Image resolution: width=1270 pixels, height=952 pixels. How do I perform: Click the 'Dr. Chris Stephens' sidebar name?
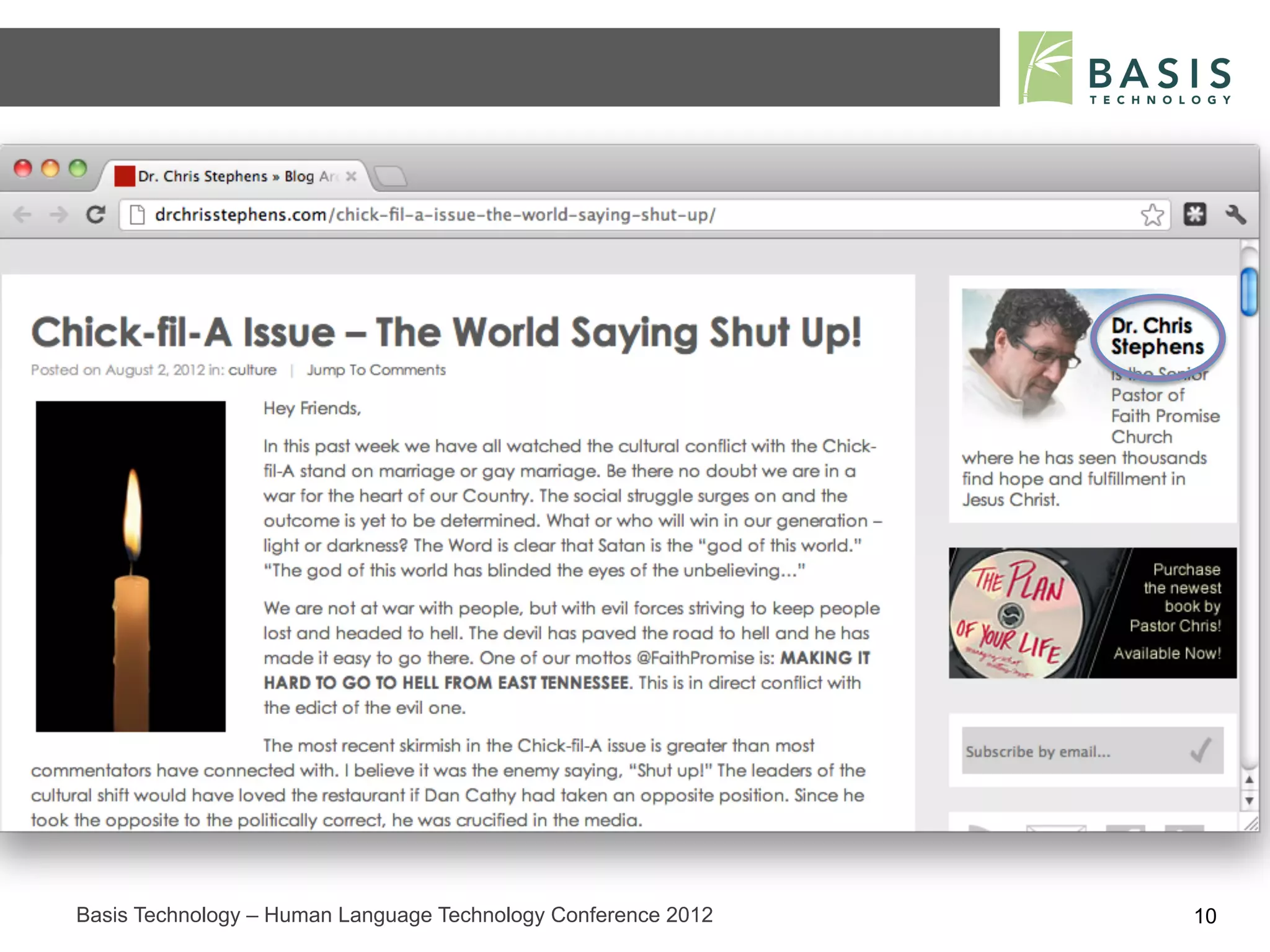[x=1157, y=336]
